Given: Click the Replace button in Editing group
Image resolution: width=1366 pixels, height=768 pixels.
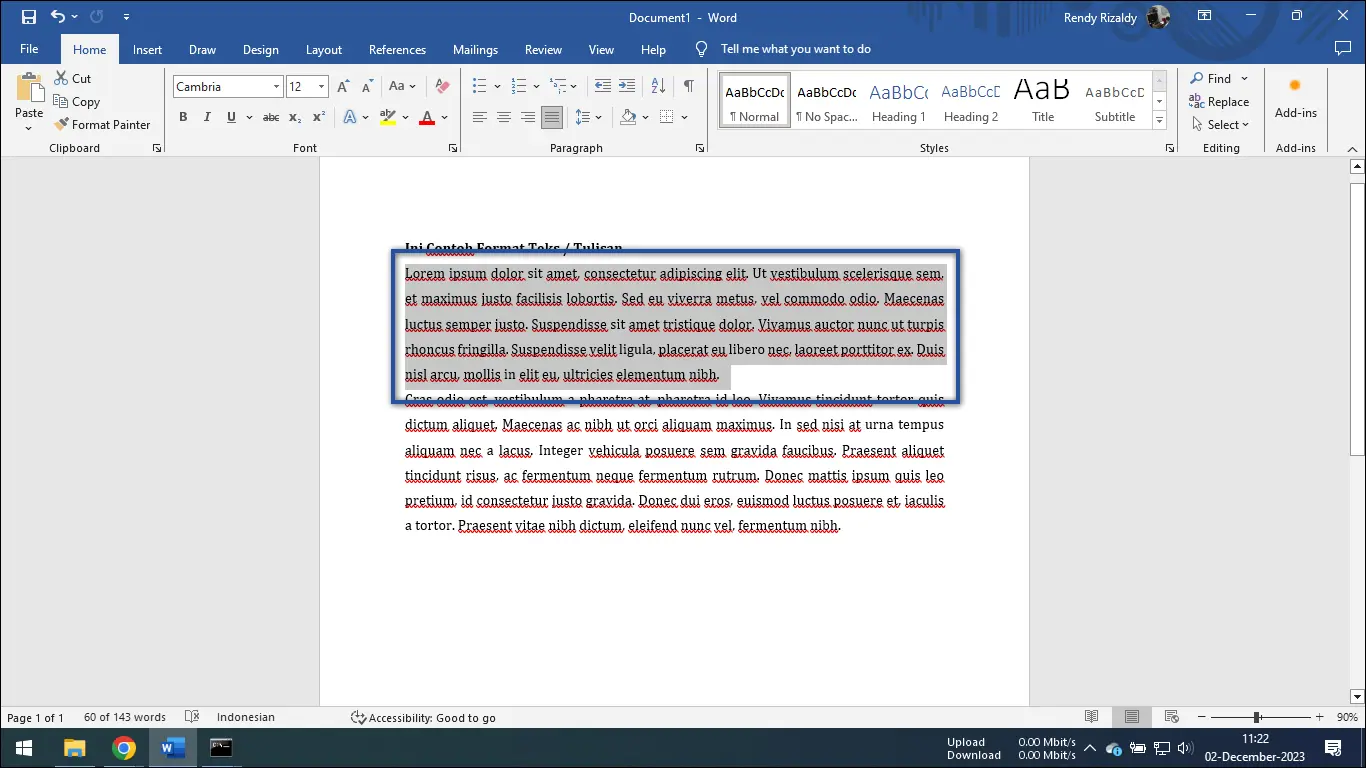Looking at the screenshot, I should (x=1219, y=101).
